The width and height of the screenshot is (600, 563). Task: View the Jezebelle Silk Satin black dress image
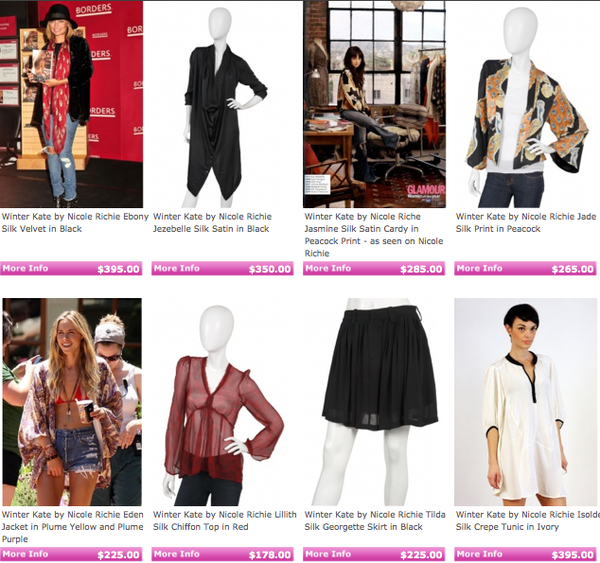point(222,104)
